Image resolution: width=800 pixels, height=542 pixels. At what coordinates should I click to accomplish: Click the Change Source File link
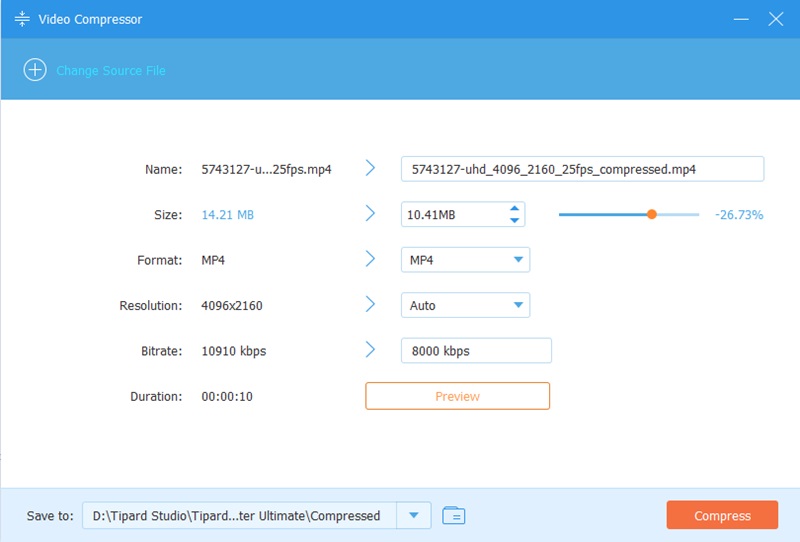point(111,70)
